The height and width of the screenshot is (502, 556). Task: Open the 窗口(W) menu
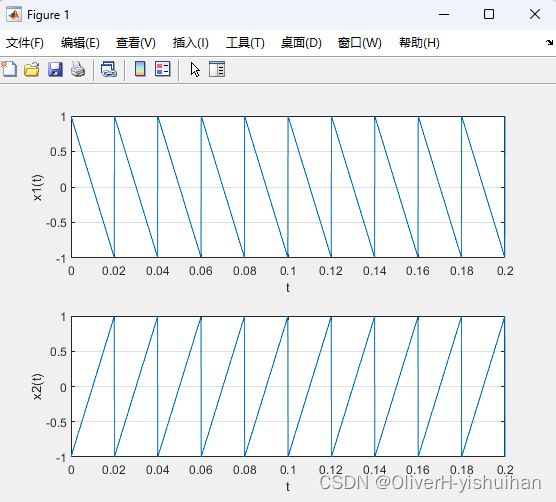click(x=360, y=43)
